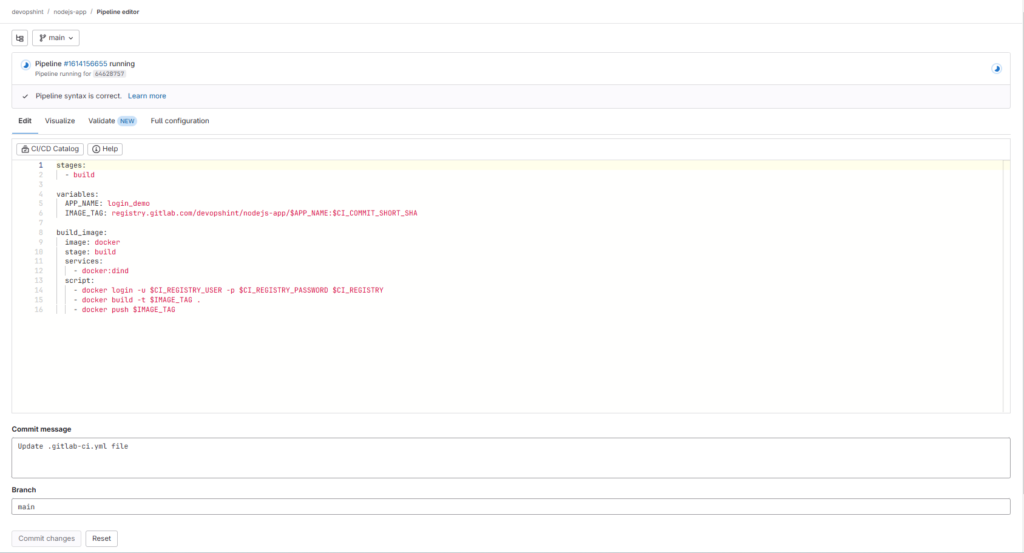Click line number 1 in the gutter

[x=40, y=165]
